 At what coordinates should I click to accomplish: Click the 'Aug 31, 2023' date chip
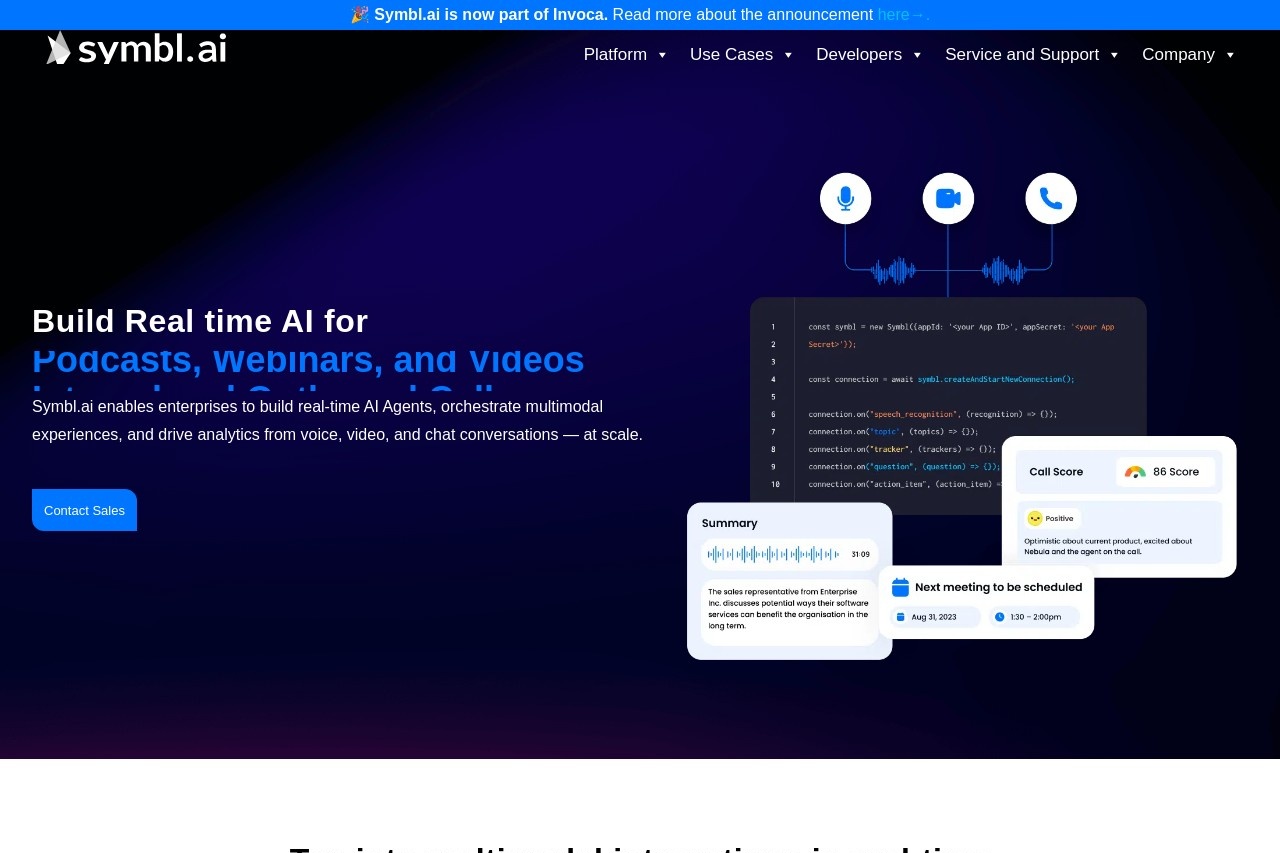tap(934, 617)
